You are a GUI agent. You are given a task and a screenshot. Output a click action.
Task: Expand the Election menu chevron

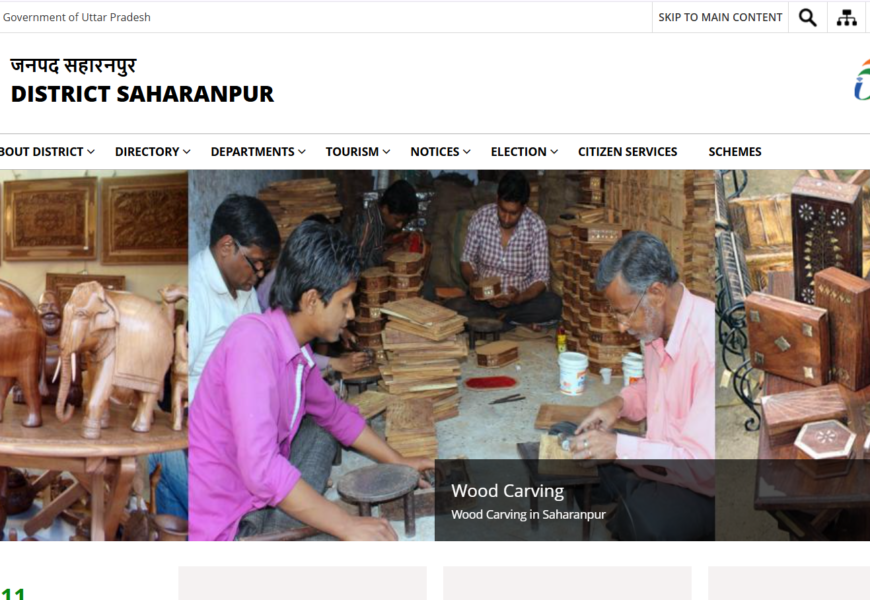[x=554, y=152]
